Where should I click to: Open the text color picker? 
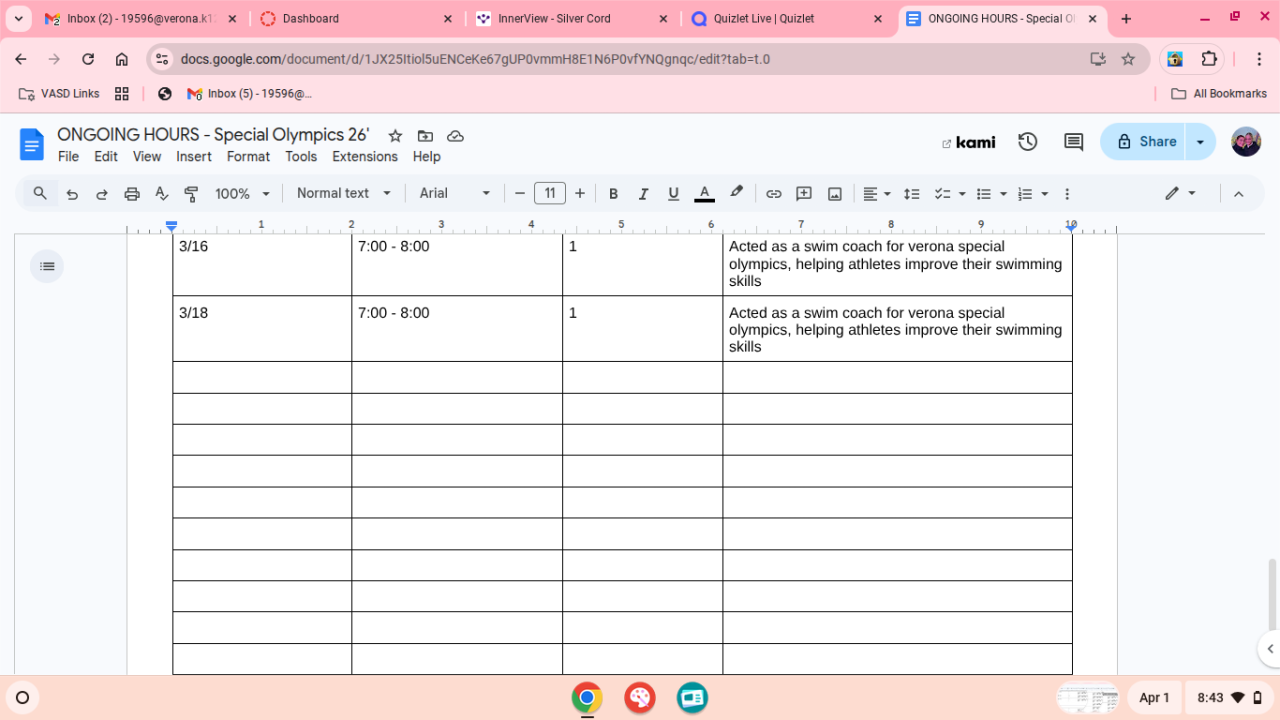[704, 194]
